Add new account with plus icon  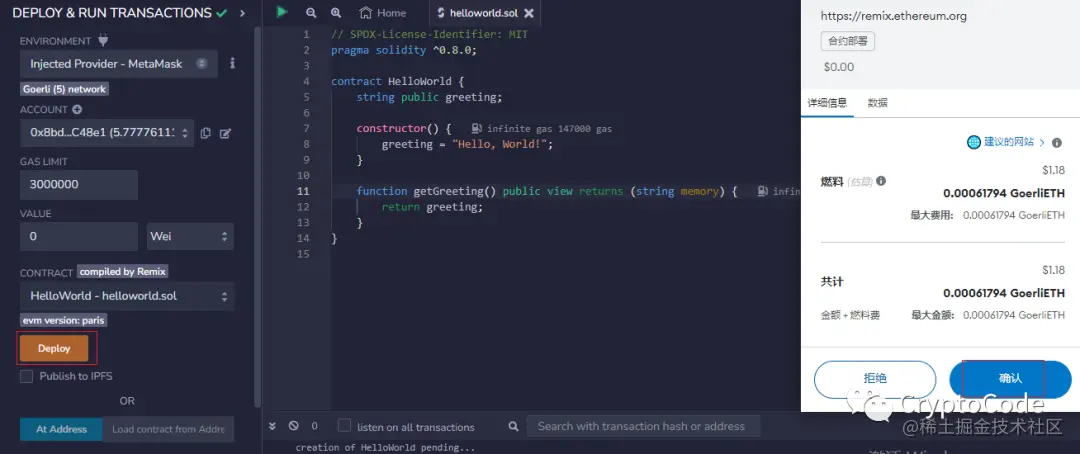point(77,110)
